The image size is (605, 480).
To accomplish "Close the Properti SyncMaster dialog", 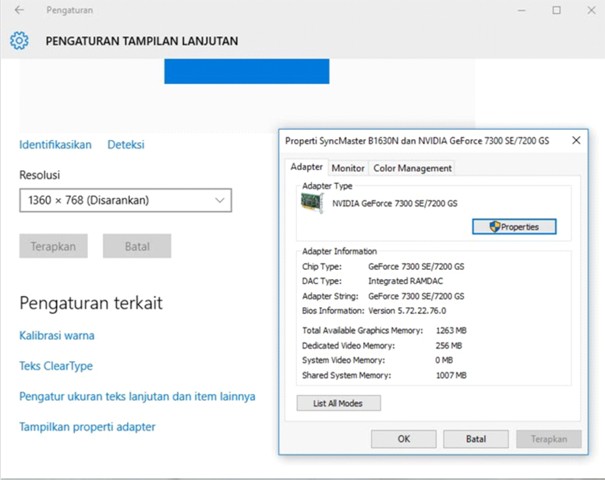I will pos(576,140).
